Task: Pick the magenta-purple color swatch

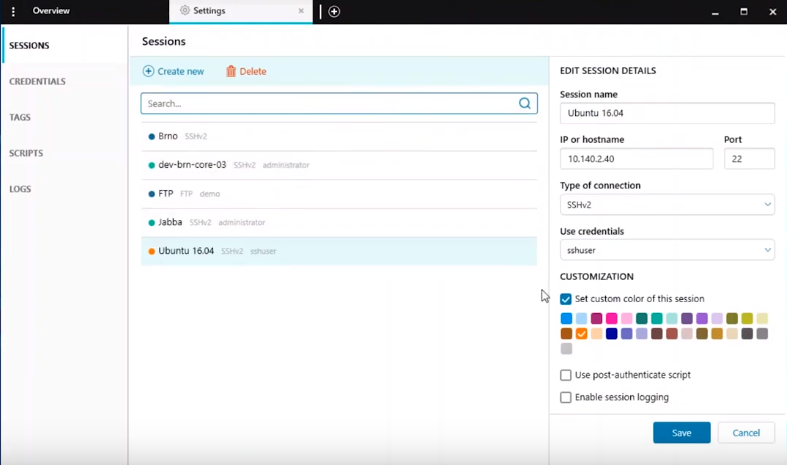Action: [x=596, y=318]
